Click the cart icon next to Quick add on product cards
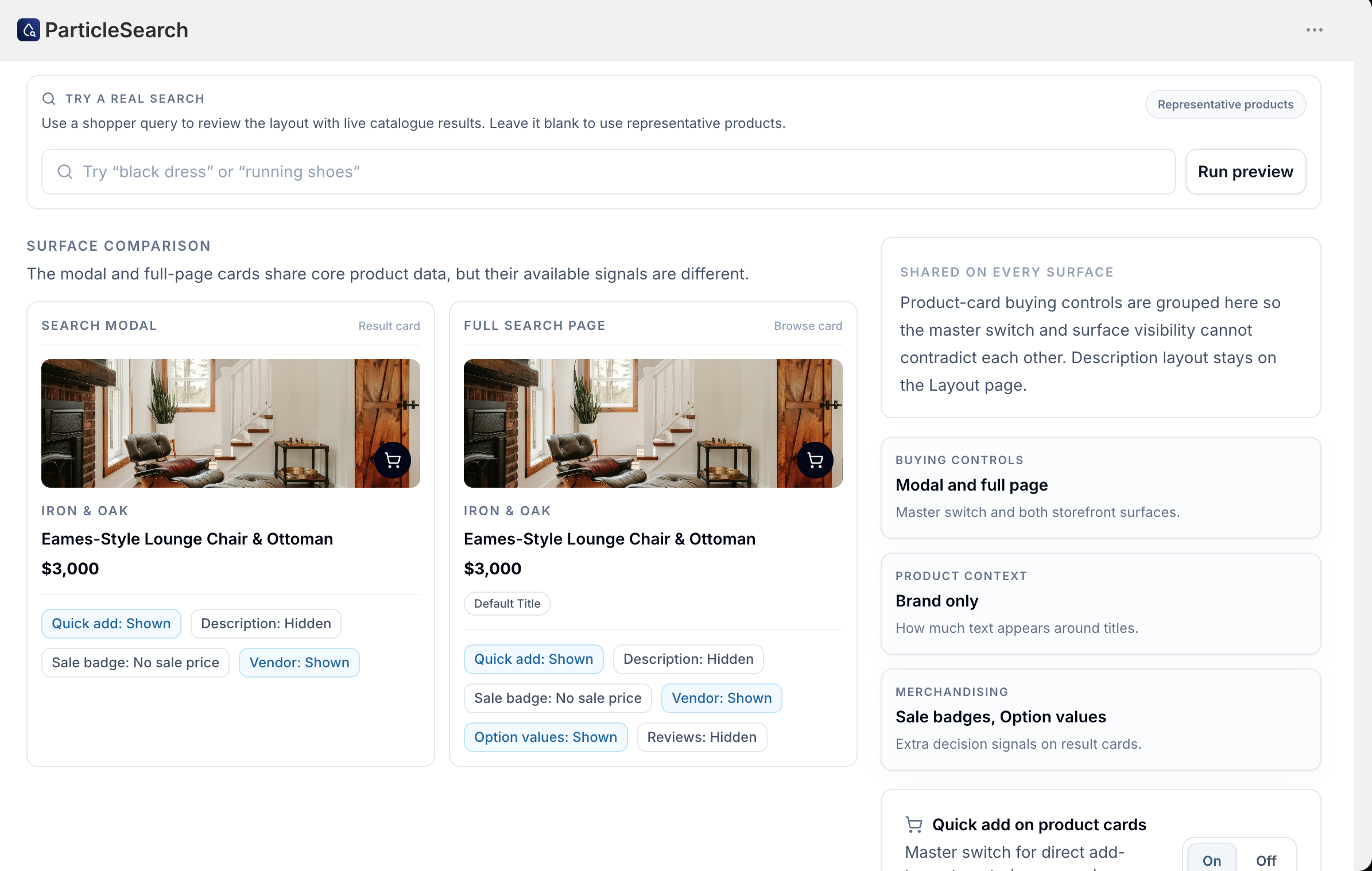Viewport: 1372px width, 871px height. tap(914, 825)
